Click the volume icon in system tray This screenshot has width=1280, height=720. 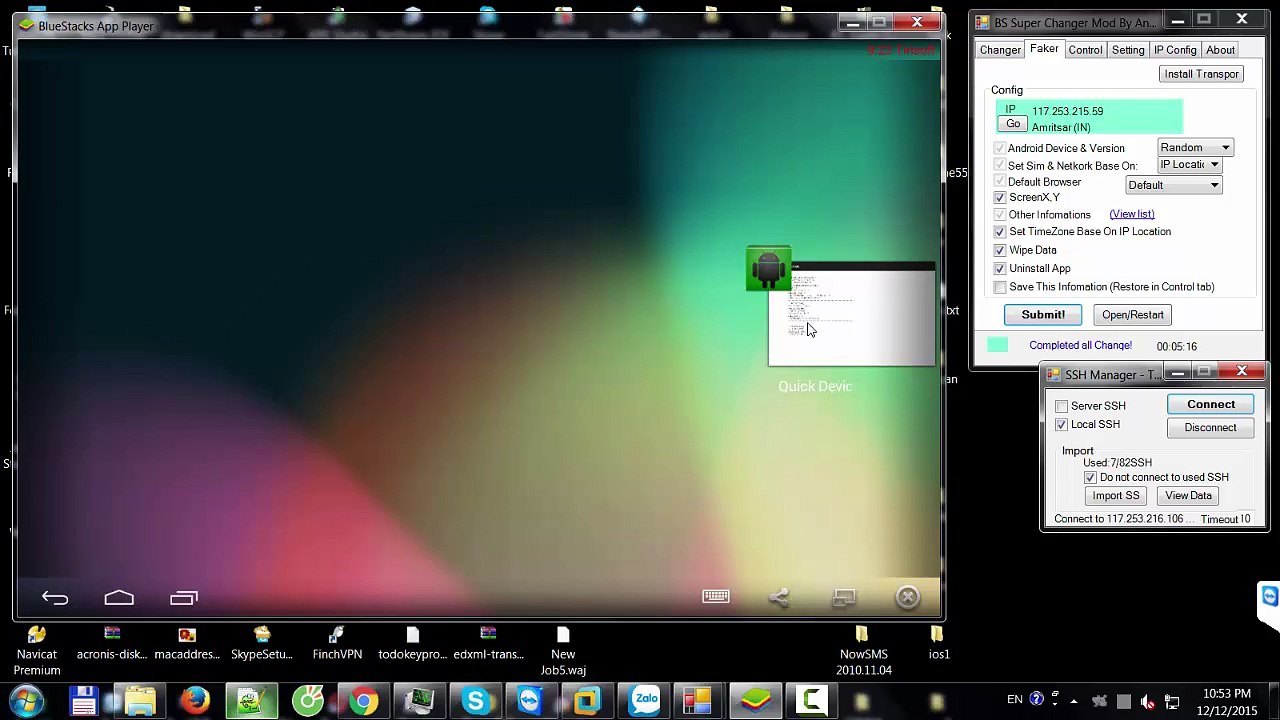(1147, 701)
